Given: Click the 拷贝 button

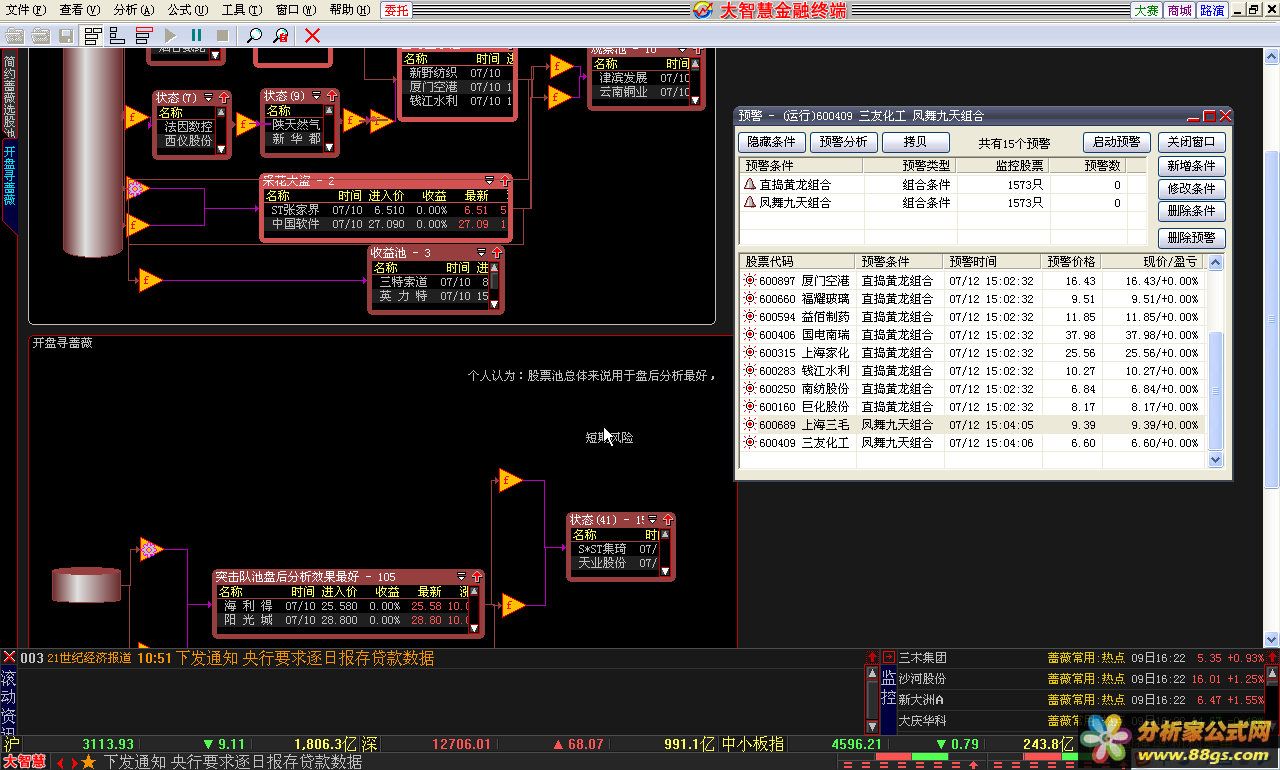Looking at the screenshot, I should [x=915, y=142].
